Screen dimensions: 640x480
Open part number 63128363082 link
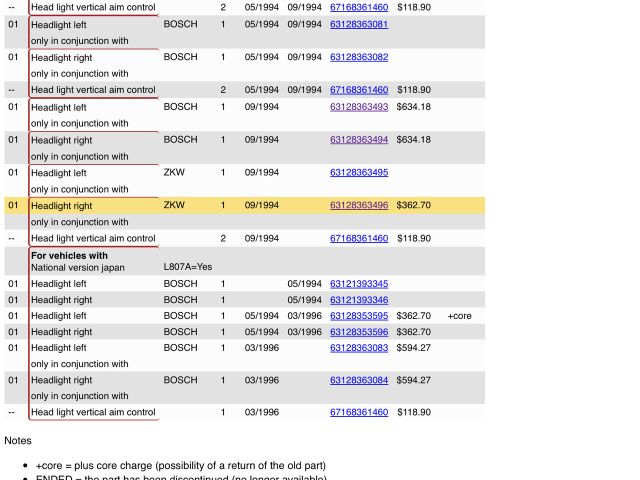[359, 57]
